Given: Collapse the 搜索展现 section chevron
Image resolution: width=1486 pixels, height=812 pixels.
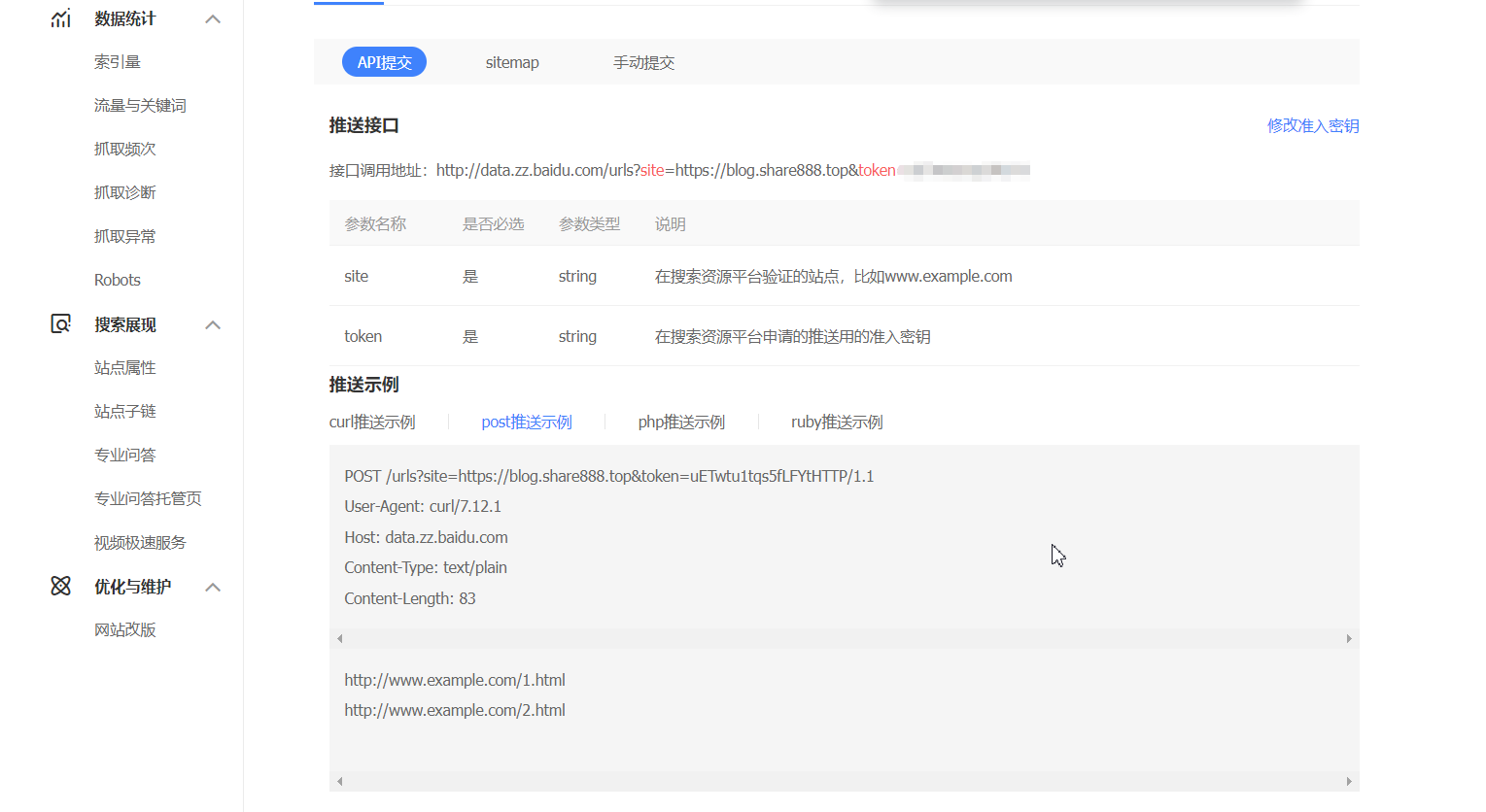Looking at the screenshot, I should 213,324.
